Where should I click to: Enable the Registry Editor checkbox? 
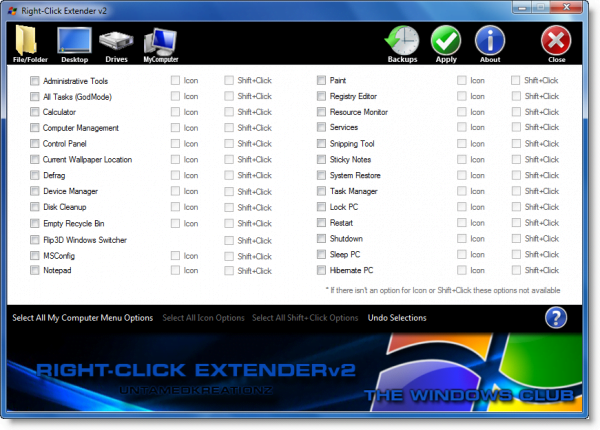tap(321, 96)
